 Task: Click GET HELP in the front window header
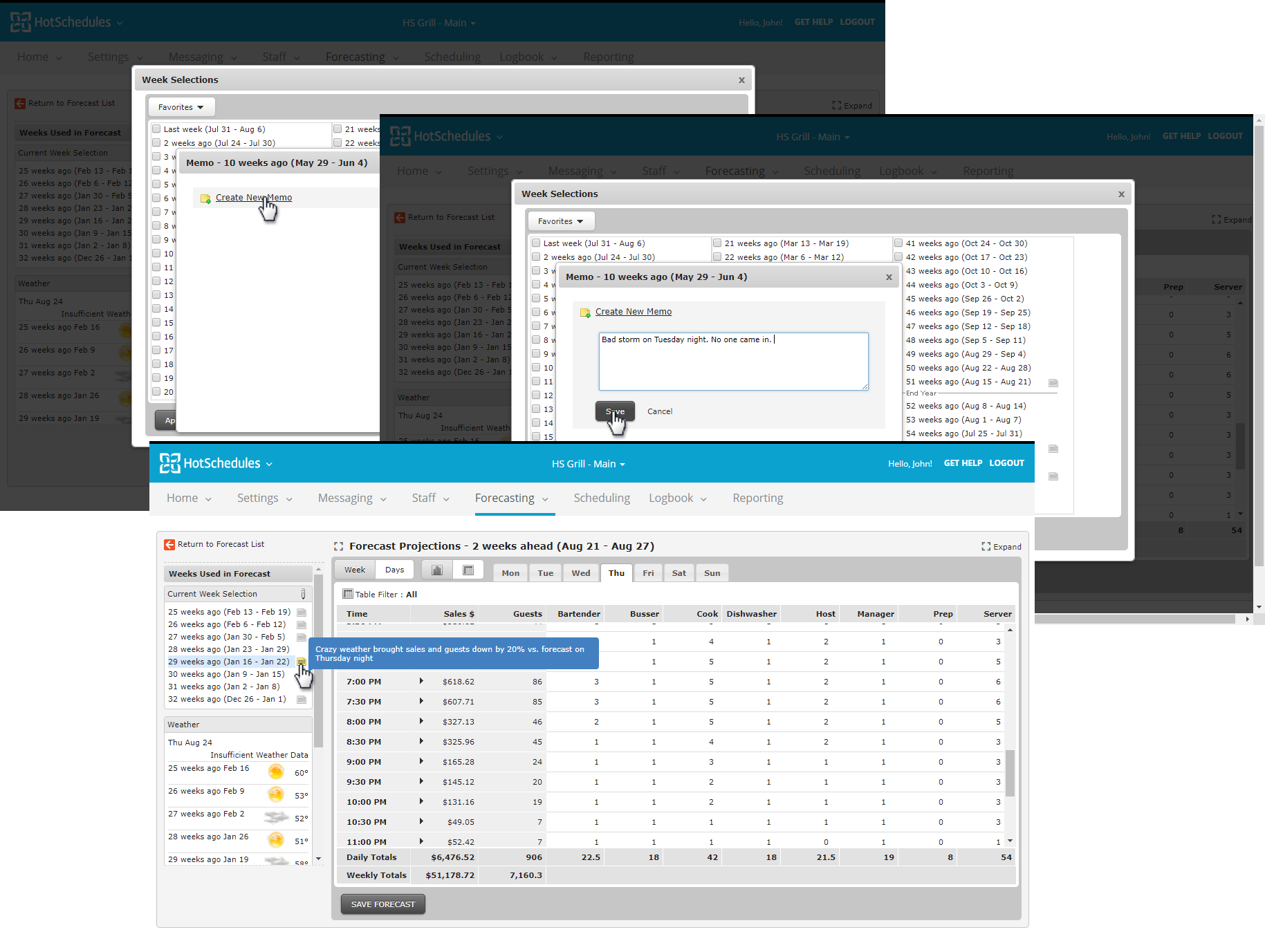(x=963, y=463)
